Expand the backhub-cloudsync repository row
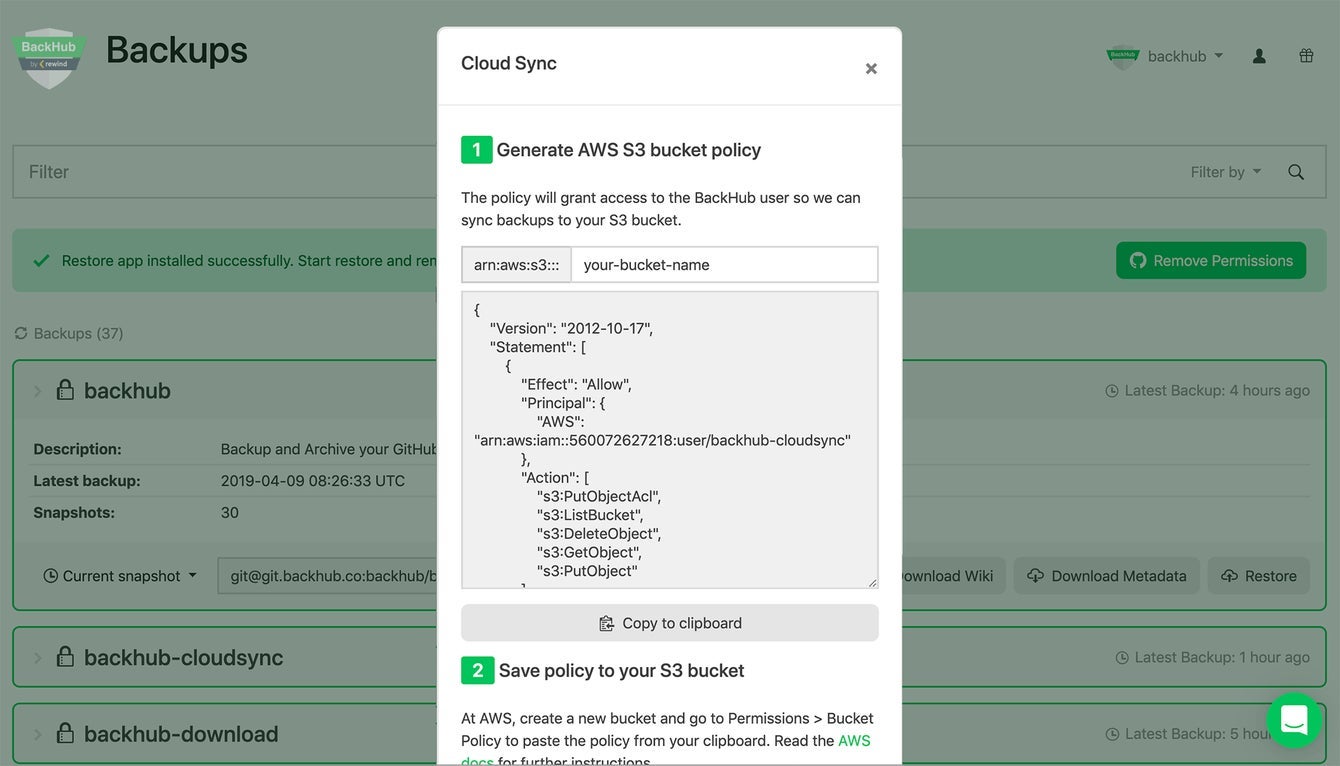The height and width of the screenshot is (766, 1340). click(38, 658)
